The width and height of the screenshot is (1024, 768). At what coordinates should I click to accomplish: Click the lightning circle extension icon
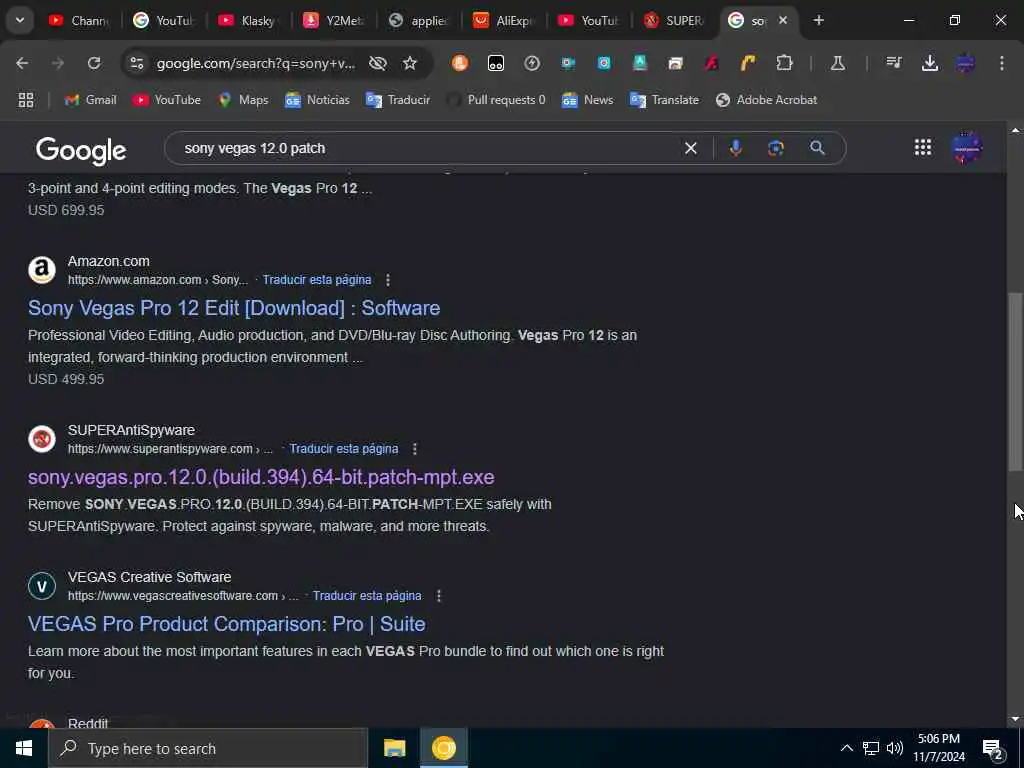pyautogui.click(x=532, y=63)
